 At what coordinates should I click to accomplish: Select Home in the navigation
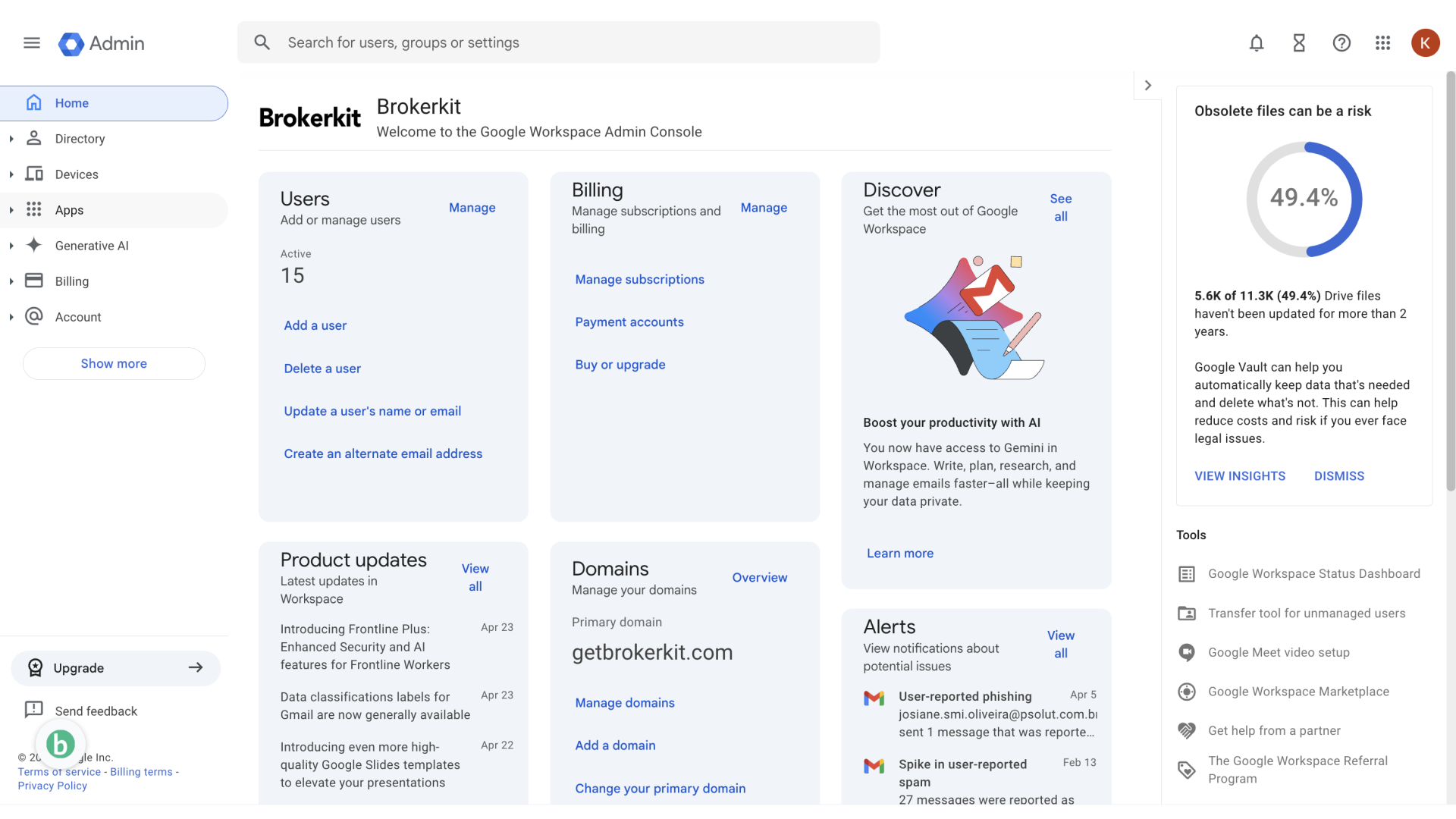(x=114, y=103)
